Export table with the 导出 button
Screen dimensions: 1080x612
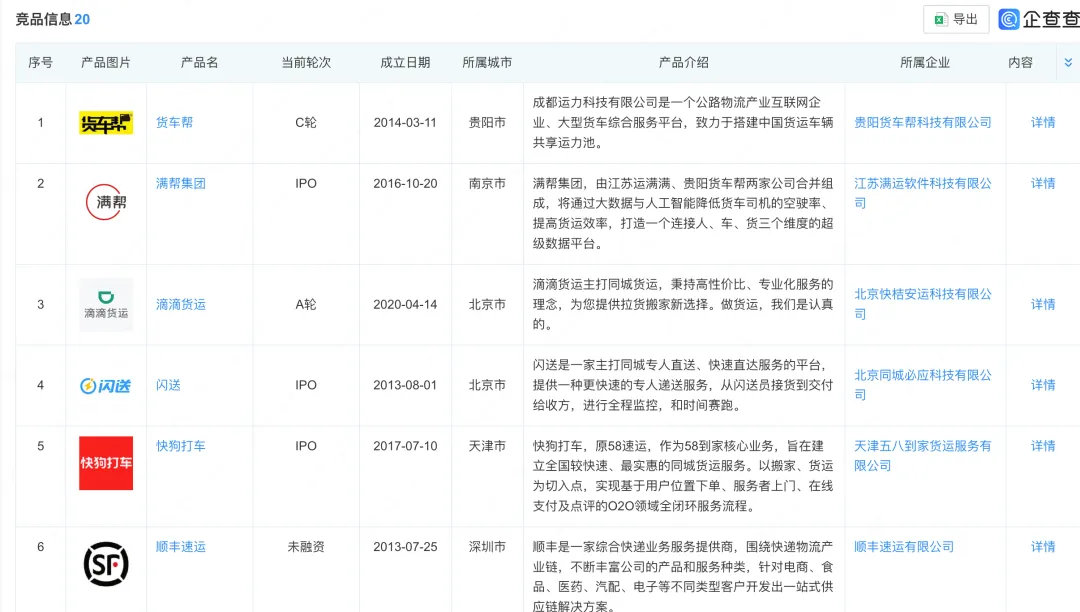pos(955,19)
